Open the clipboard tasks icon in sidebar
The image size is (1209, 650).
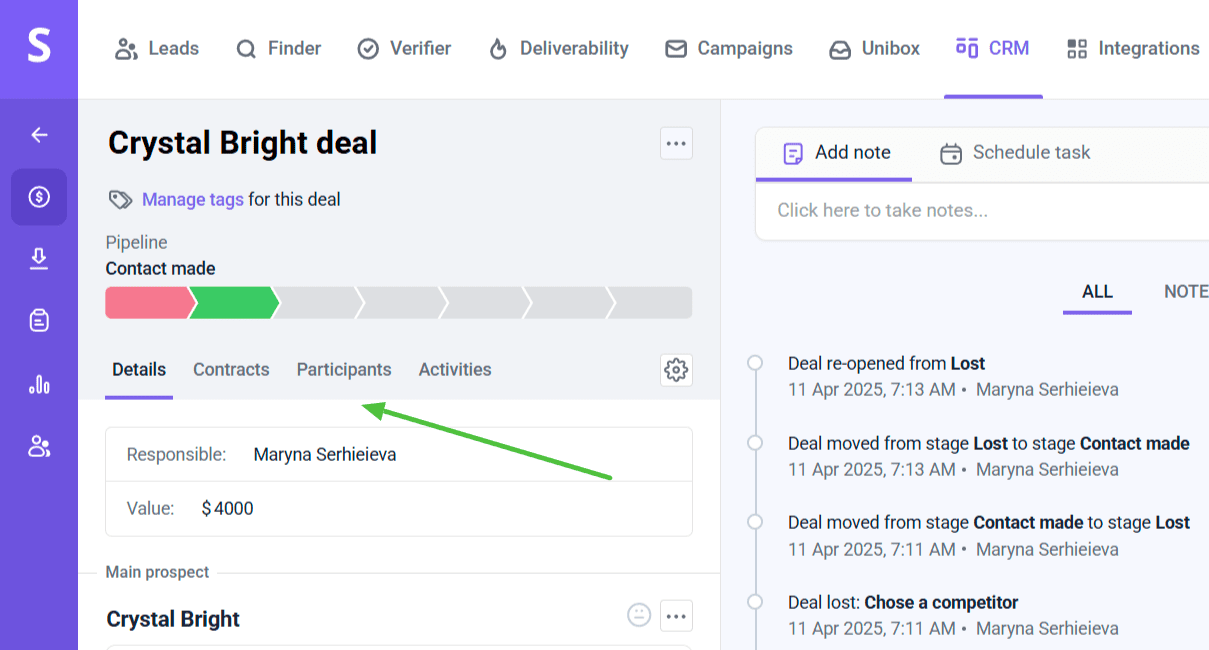(x=39, y=321)
